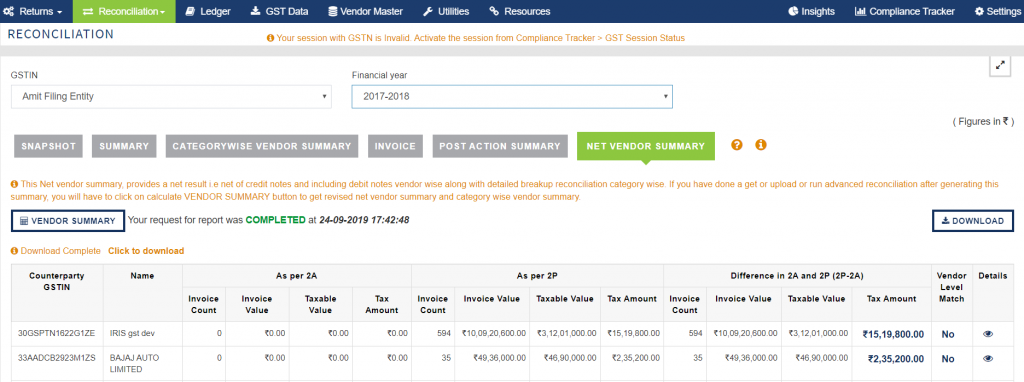Click the 'Difference in 2A and 2P (2P-2A)' header

coord(797,276)
